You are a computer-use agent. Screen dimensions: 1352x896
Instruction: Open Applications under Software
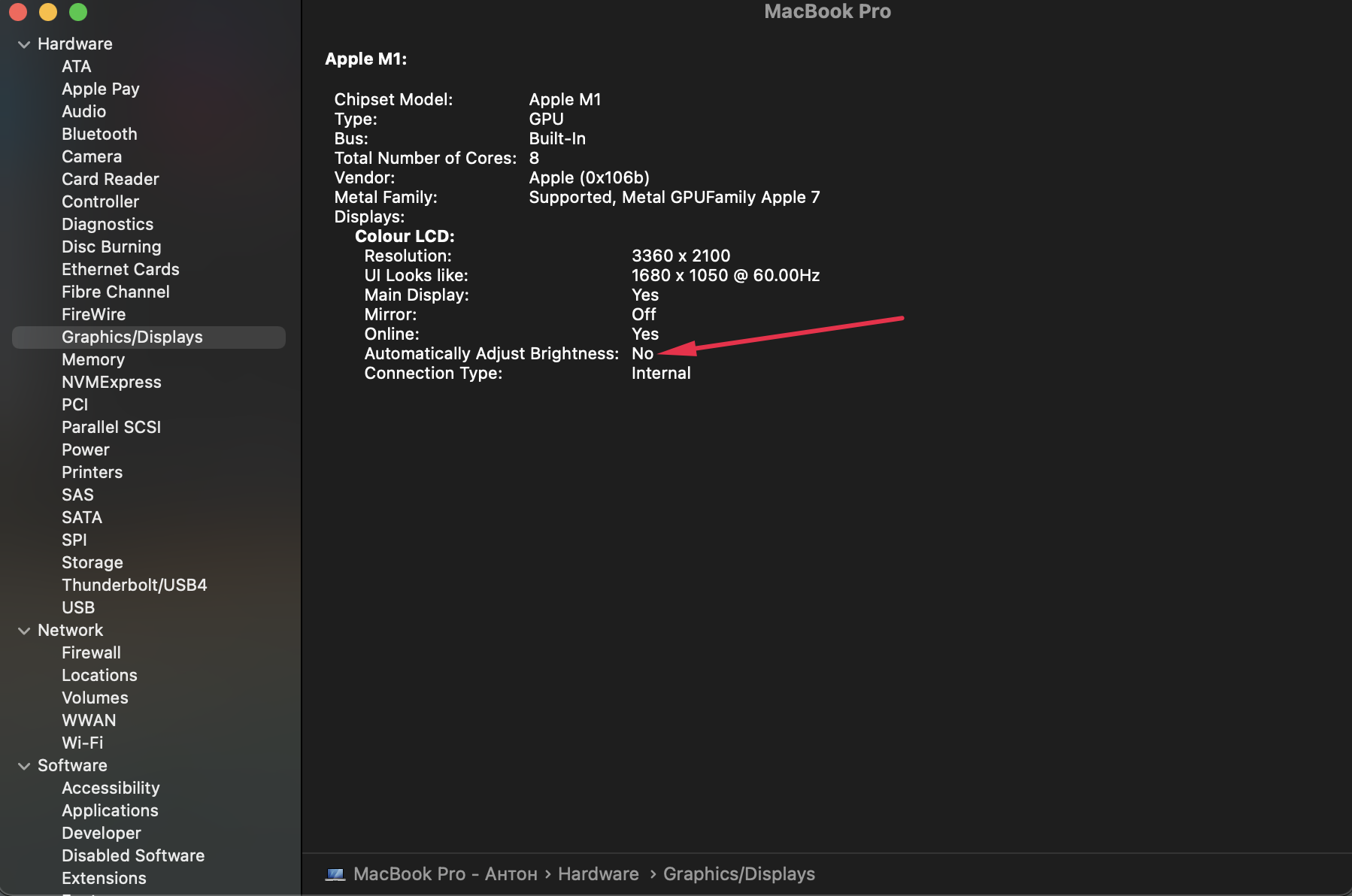click(110, 810)
